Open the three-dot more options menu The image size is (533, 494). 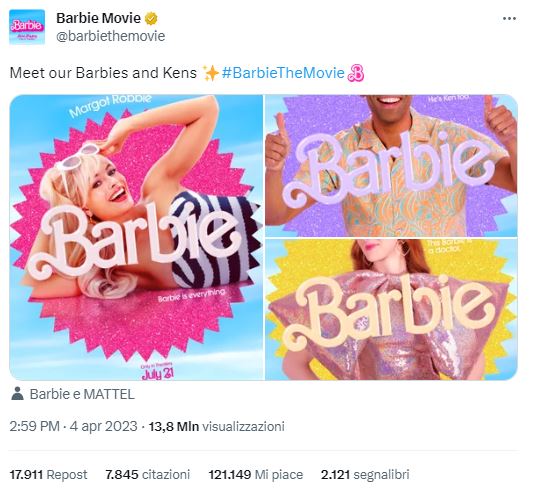point(509,19)
